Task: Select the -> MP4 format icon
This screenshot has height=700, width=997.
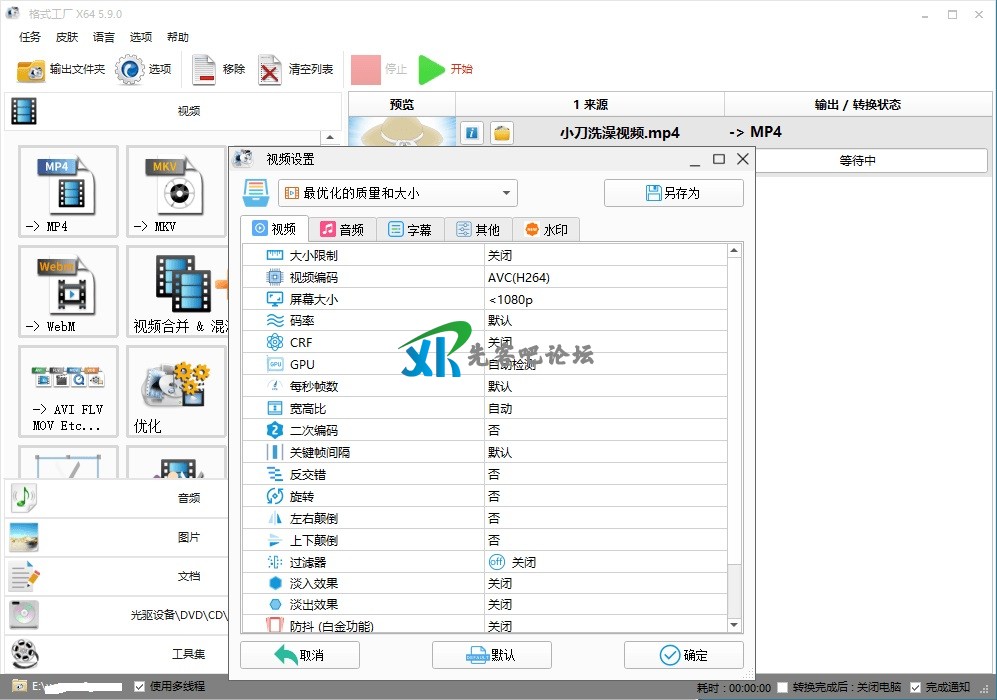Action: 68,190
